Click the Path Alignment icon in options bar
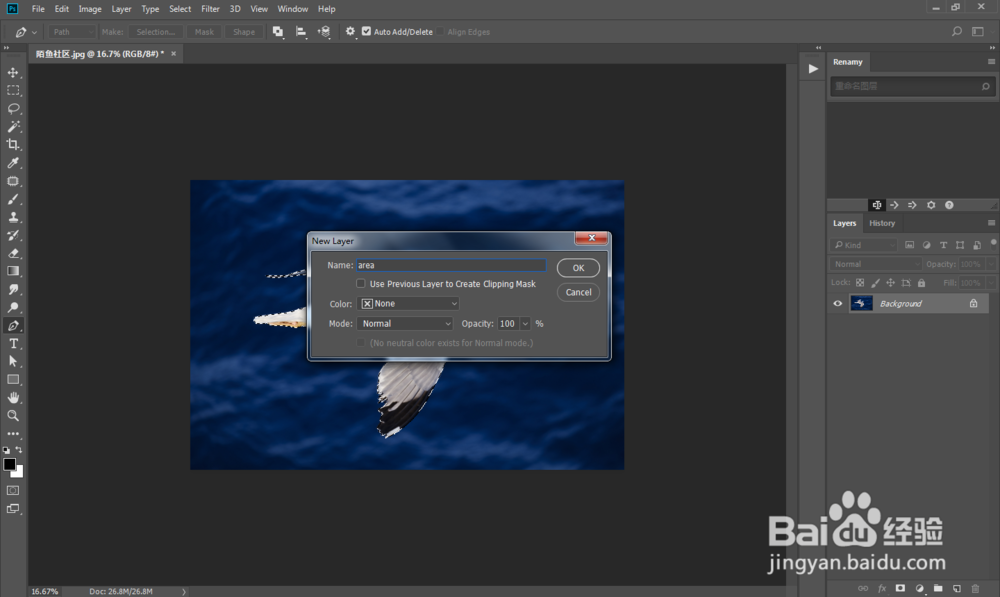The image size is (1000, 597). point(301,31)
